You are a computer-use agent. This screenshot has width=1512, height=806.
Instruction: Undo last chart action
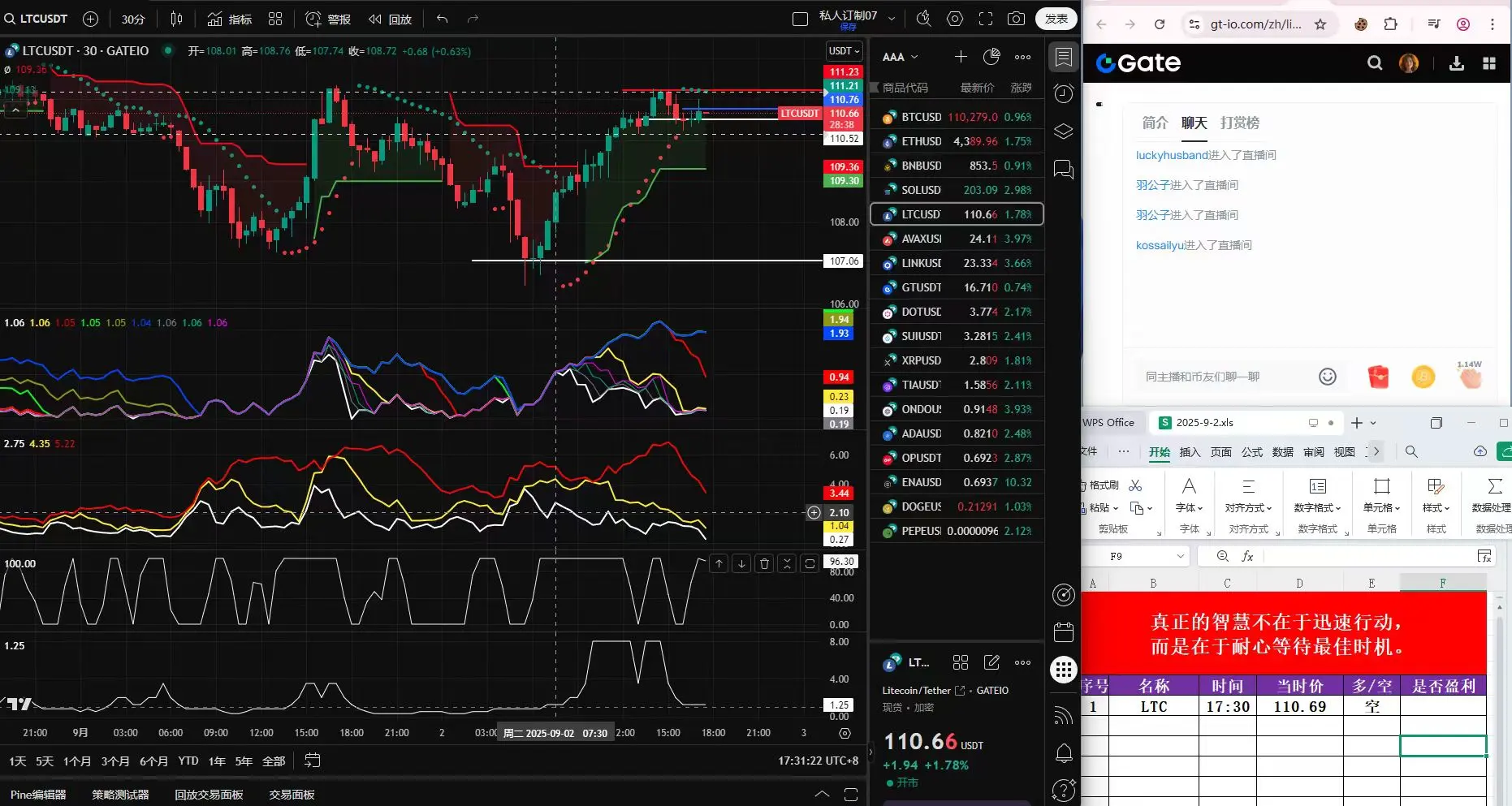tap(442, 19)
